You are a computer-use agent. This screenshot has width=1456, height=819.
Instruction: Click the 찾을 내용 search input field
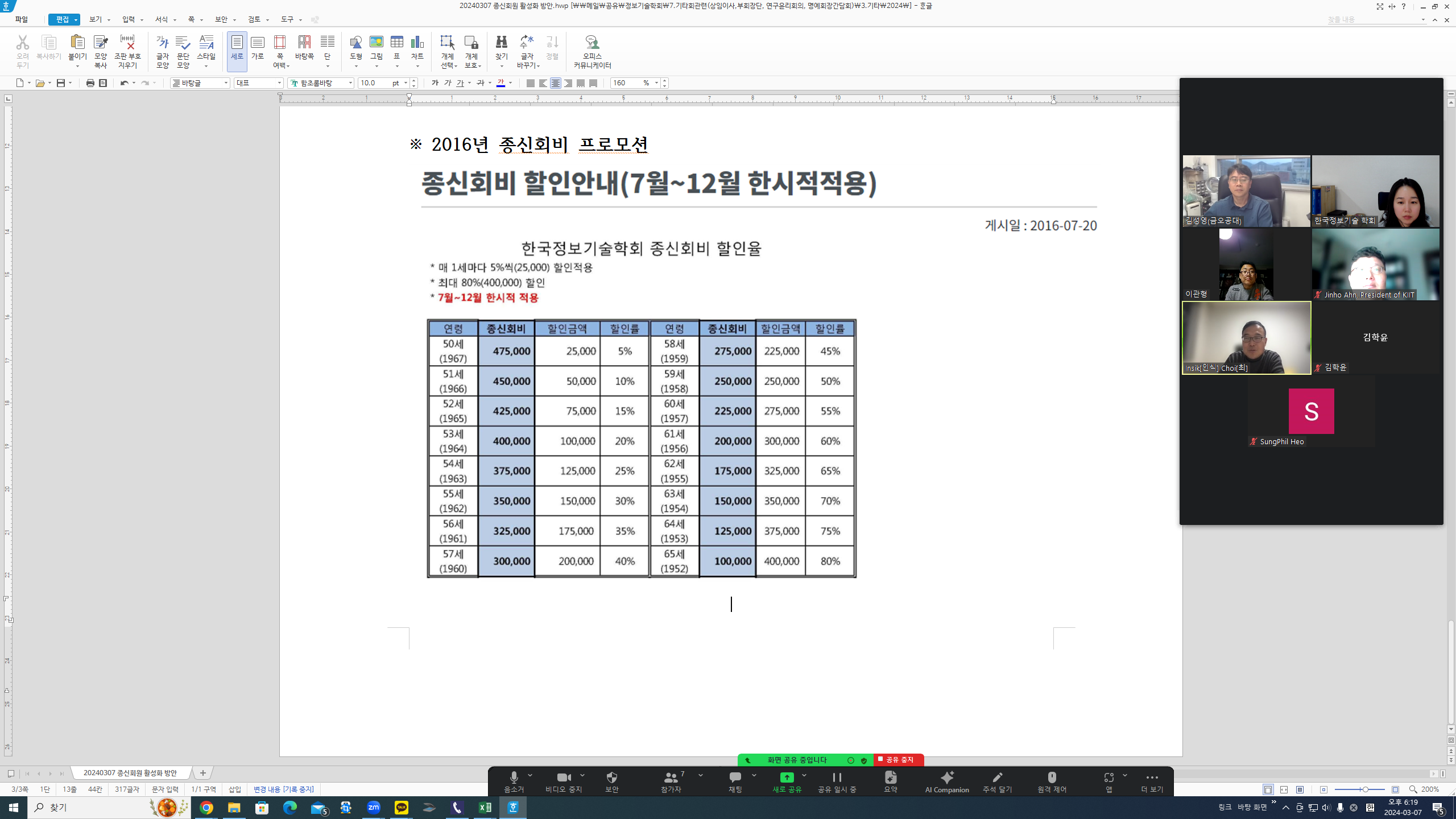click(x=1374, y=20)
